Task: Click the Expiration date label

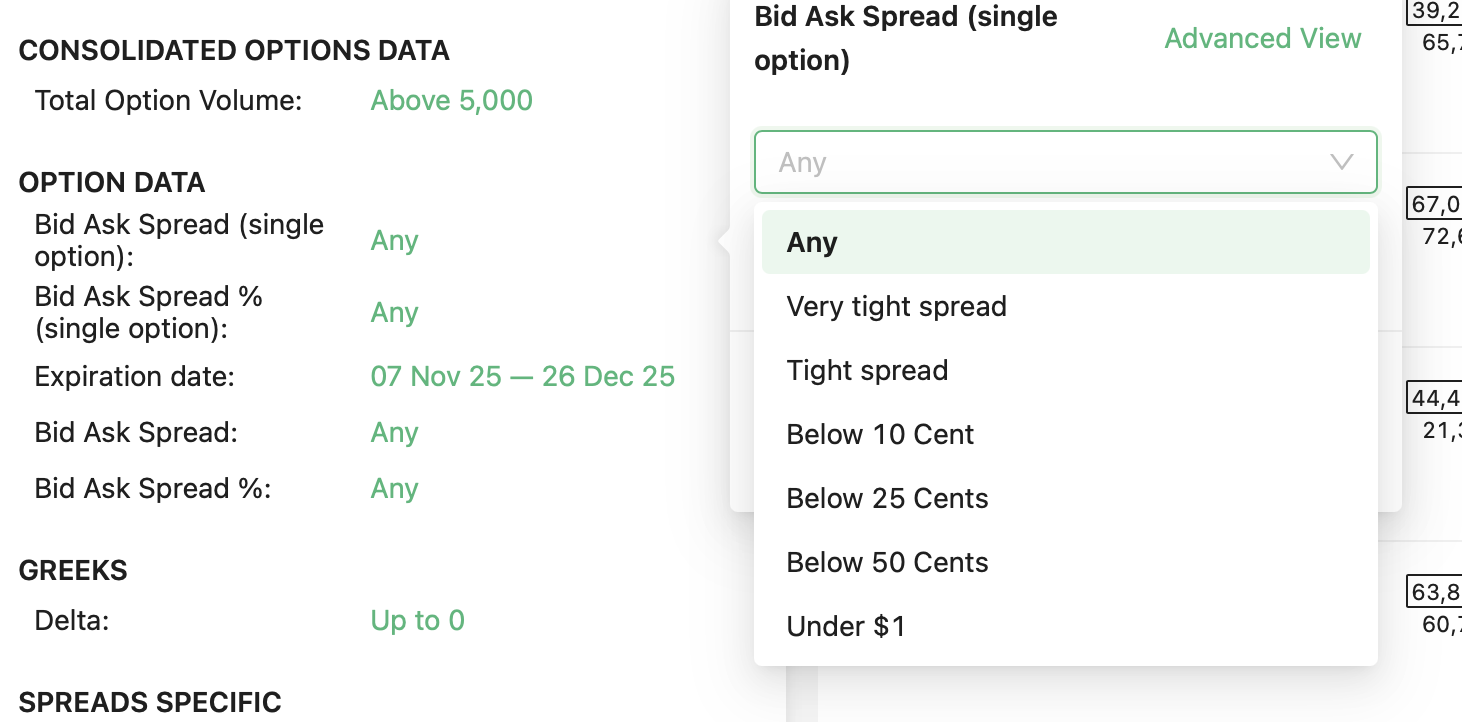Action: coord(134,376)
